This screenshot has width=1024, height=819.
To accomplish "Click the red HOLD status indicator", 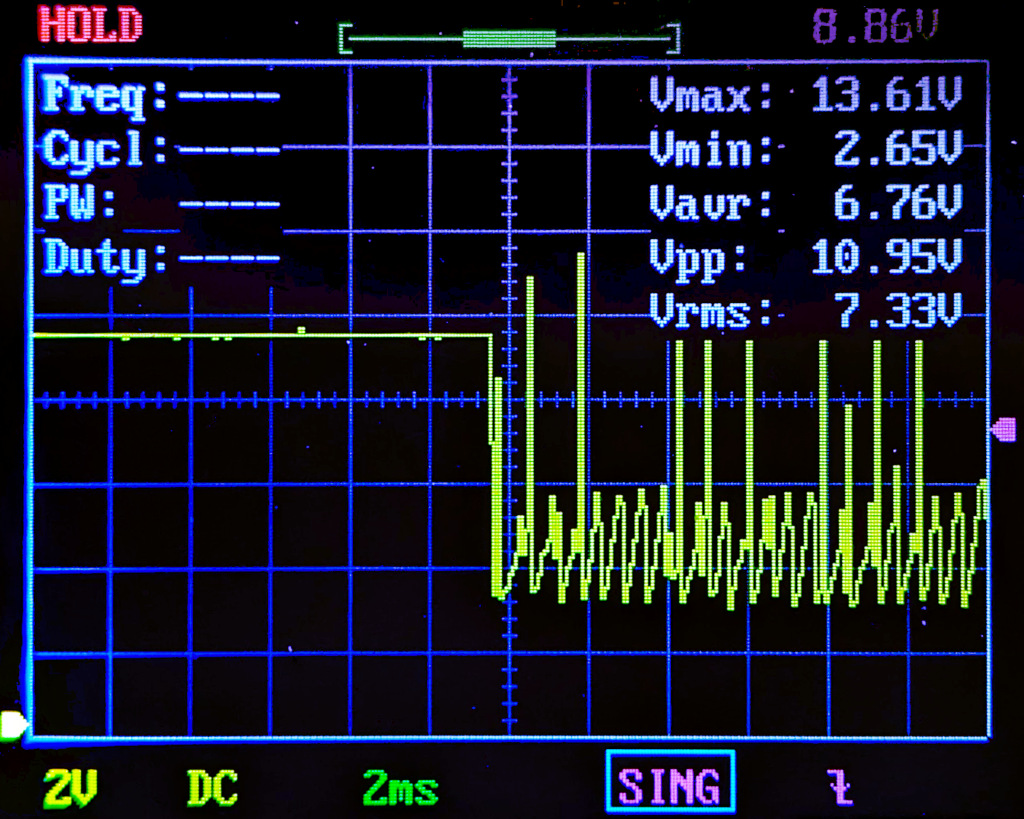I will (91, 27).
